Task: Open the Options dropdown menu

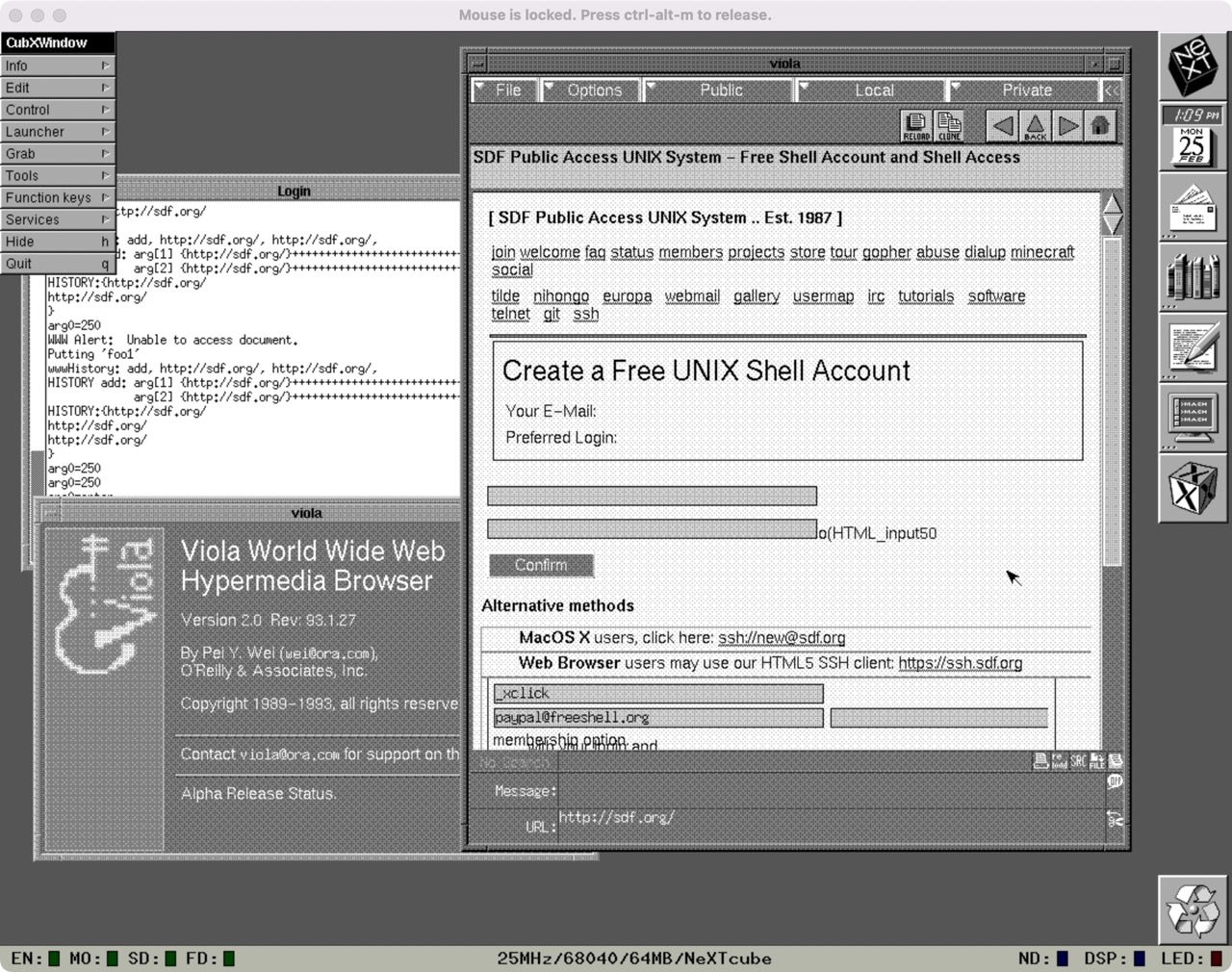Action: pyautogui.click(x=591, y=90)
